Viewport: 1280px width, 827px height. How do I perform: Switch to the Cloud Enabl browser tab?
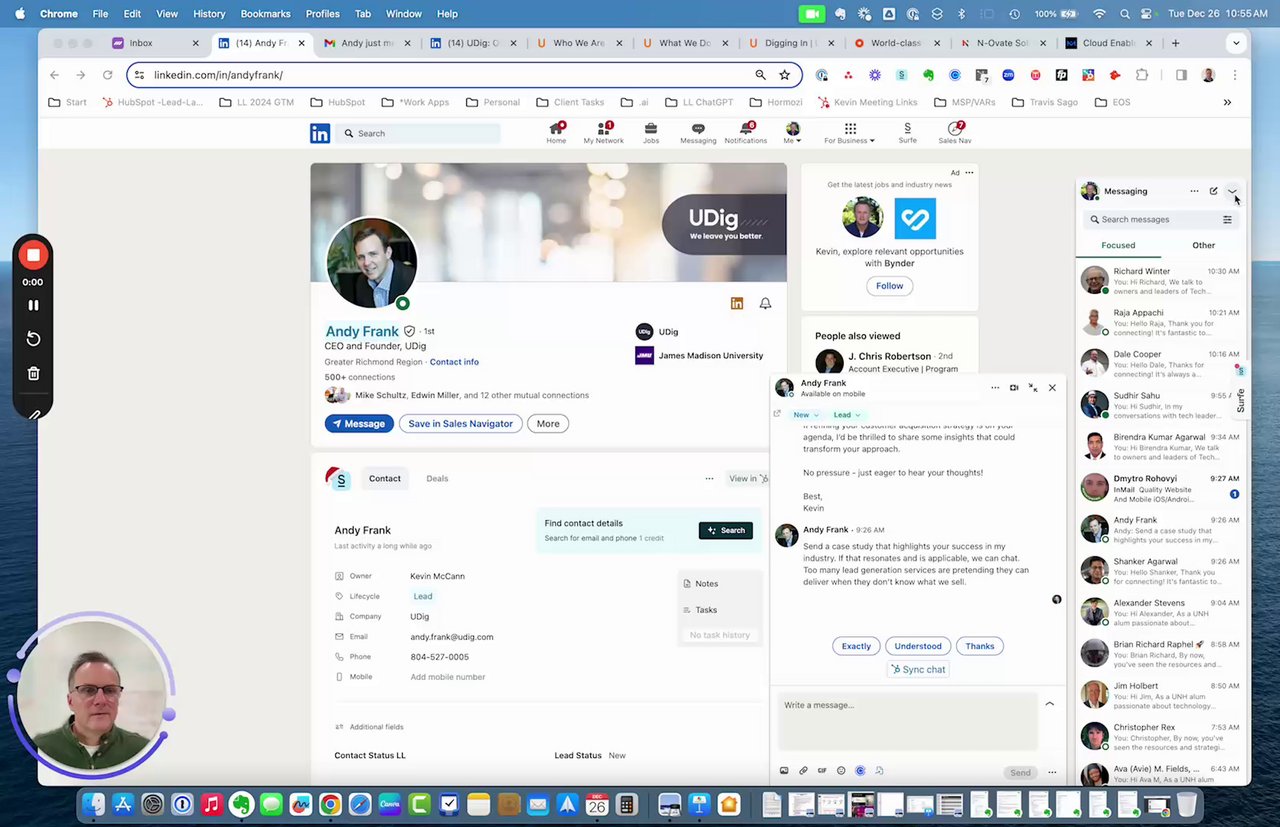pos(1109,43)
